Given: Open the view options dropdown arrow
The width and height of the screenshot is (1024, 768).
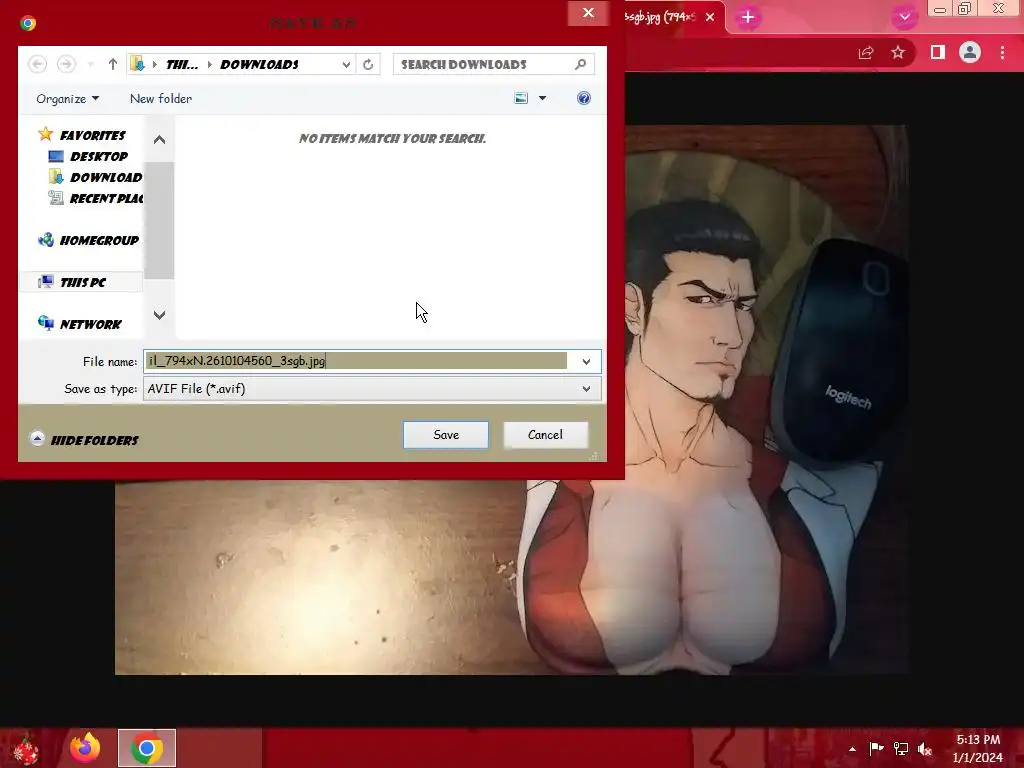Looking at the screenshot, I should pyautogui.click(x=542, y=98).
